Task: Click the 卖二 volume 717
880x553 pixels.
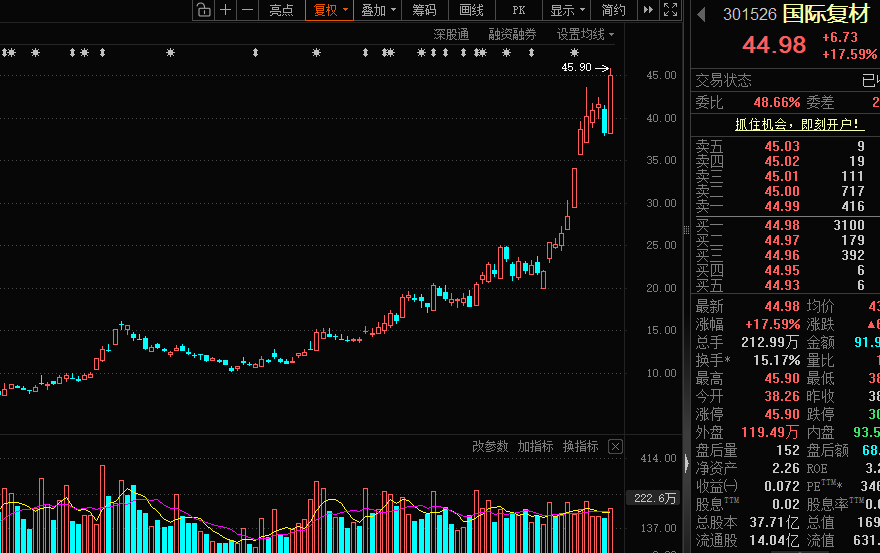Action: [853, 191]
